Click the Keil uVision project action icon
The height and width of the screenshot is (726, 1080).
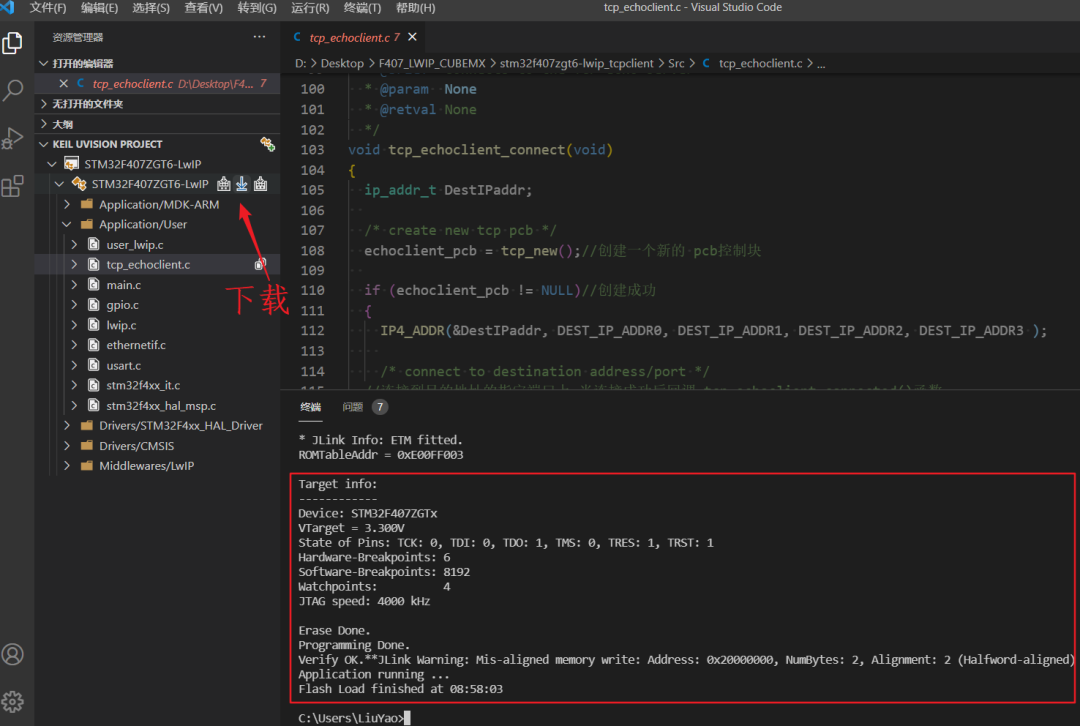coord(267,144)
